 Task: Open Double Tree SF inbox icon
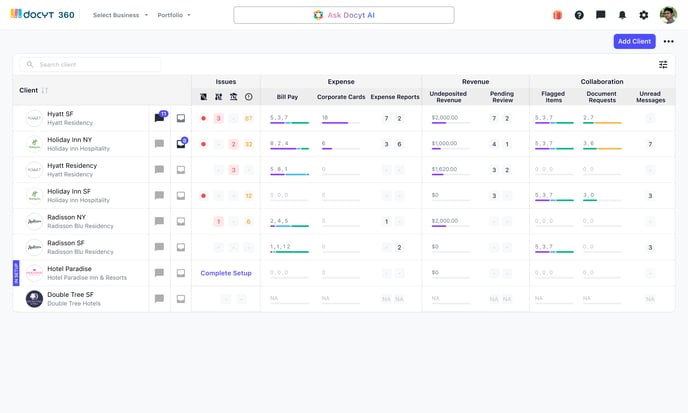181,299
